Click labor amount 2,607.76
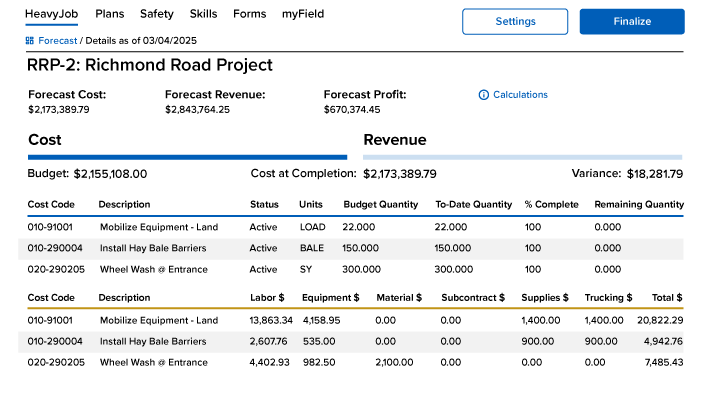 click(x=268, y=341)
